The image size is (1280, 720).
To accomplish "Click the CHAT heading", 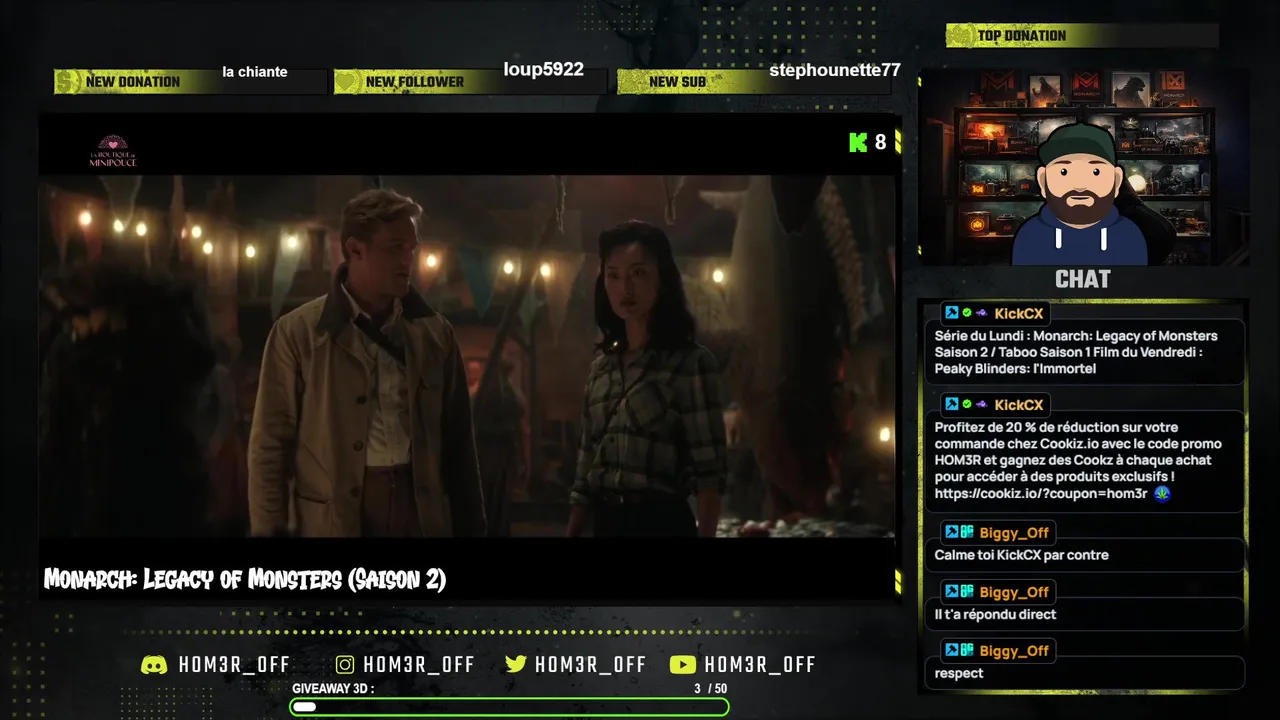I will [1083, 279].
